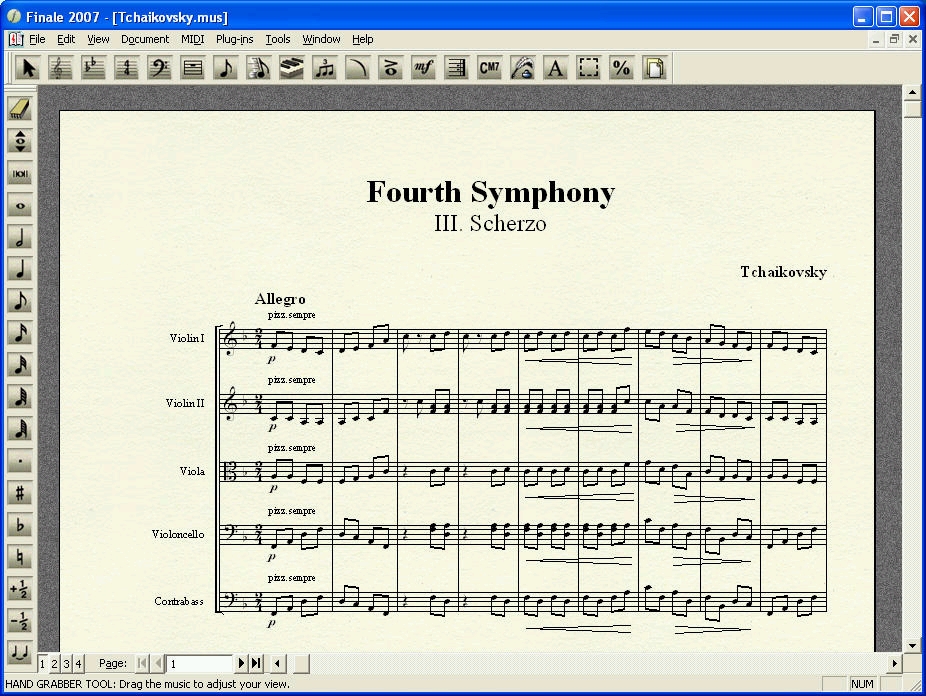Select the sixteenth note duration
926x696 pixels.
[20, 334]
